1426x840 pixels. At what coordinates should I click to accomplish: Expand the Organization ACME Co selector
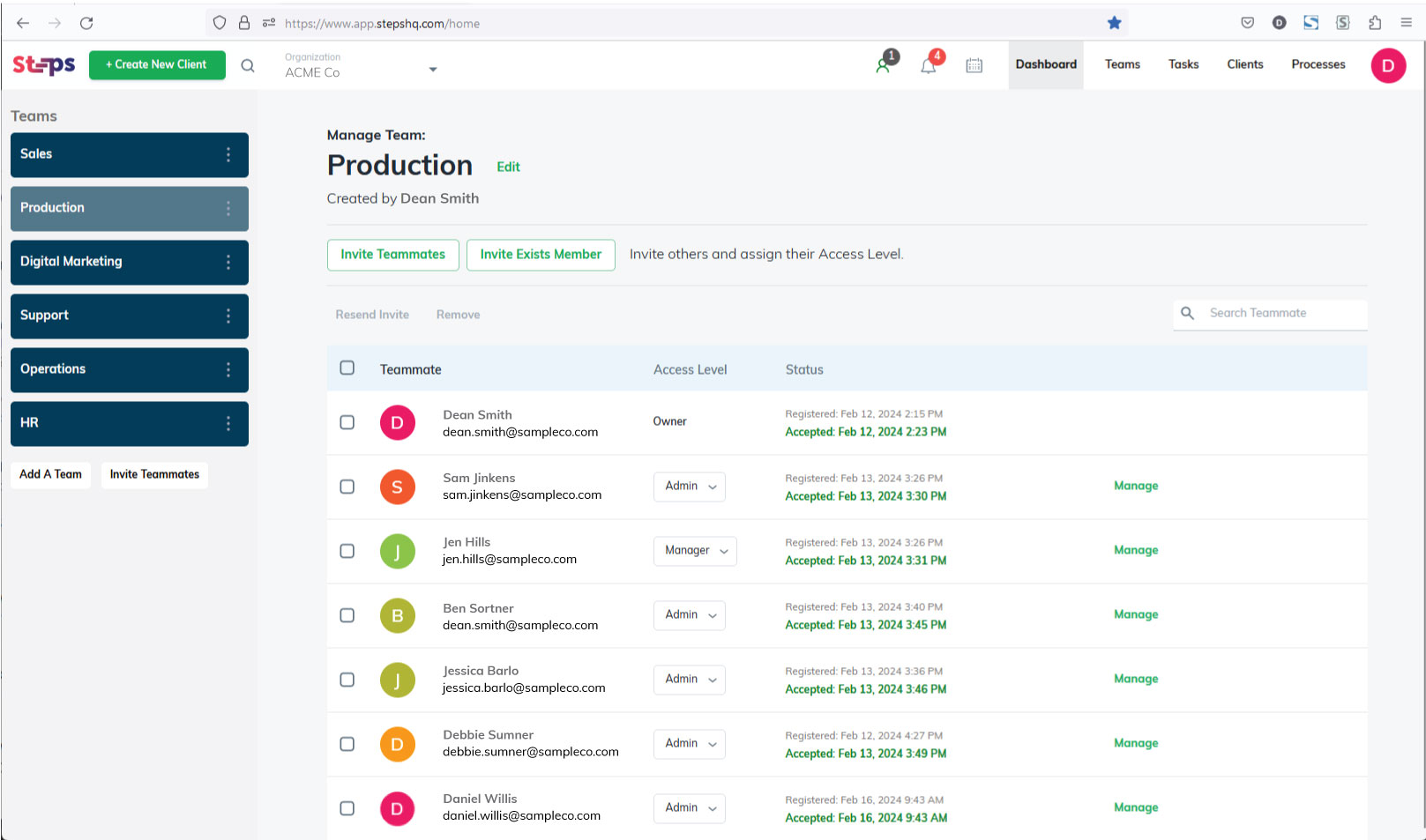432,69
